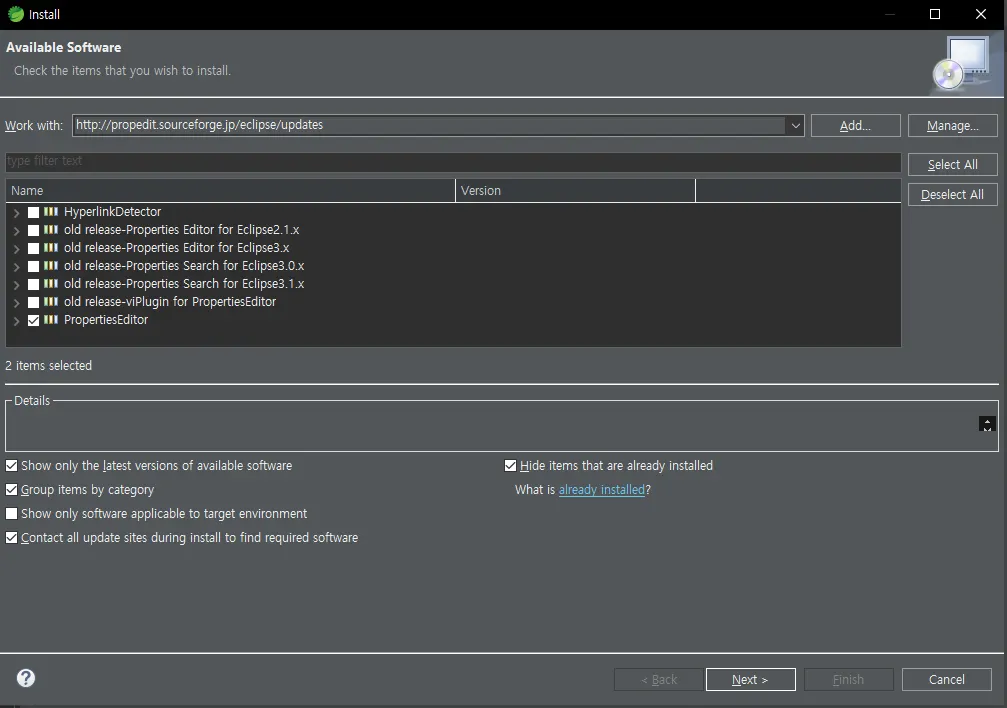
Task: Select old release-Properties Search for Eclipse3.1.x text
Action: click(x=184, y=283)
